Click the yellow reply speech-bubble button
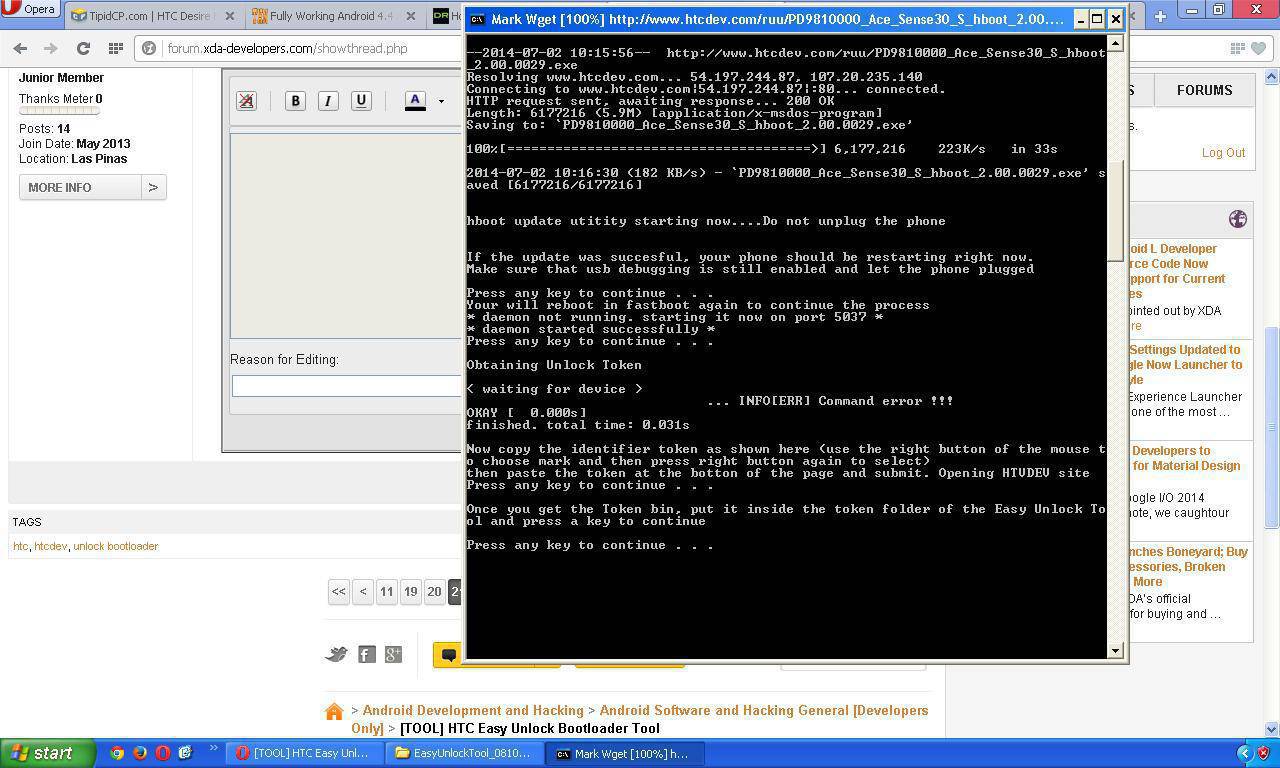This screenshot has width=1280, height=768. 449,655
